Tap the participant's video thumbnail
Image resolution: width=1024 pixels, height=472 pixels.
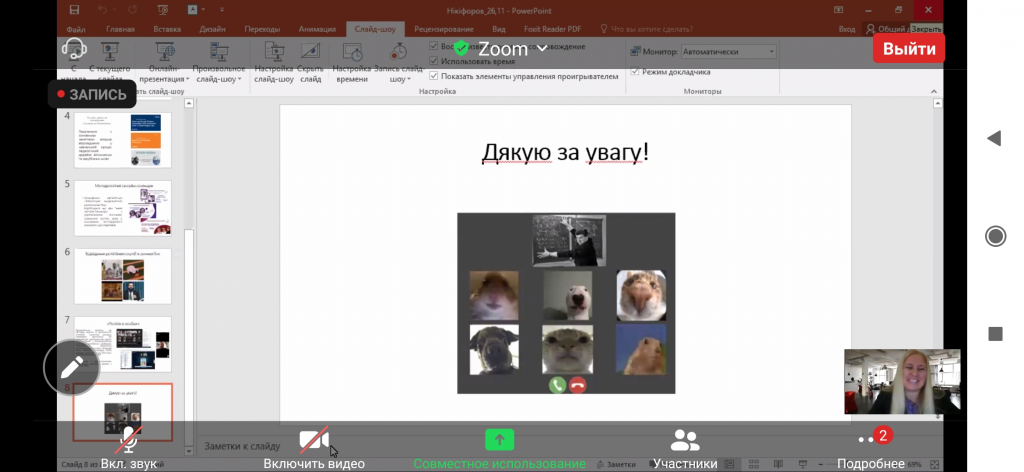click(x=902, y=381)
